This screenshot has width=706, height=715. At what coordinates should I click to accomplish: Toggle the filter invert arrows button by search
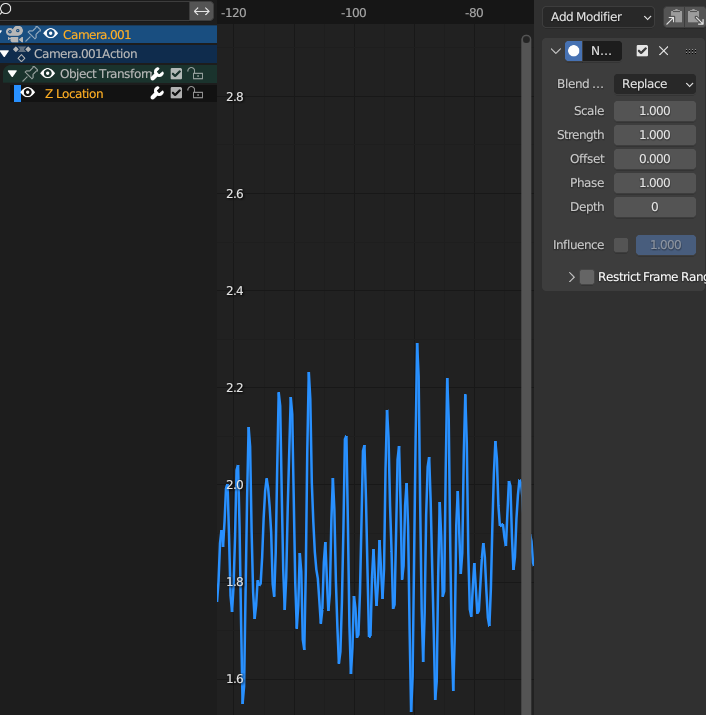click(x=202, y=11)
